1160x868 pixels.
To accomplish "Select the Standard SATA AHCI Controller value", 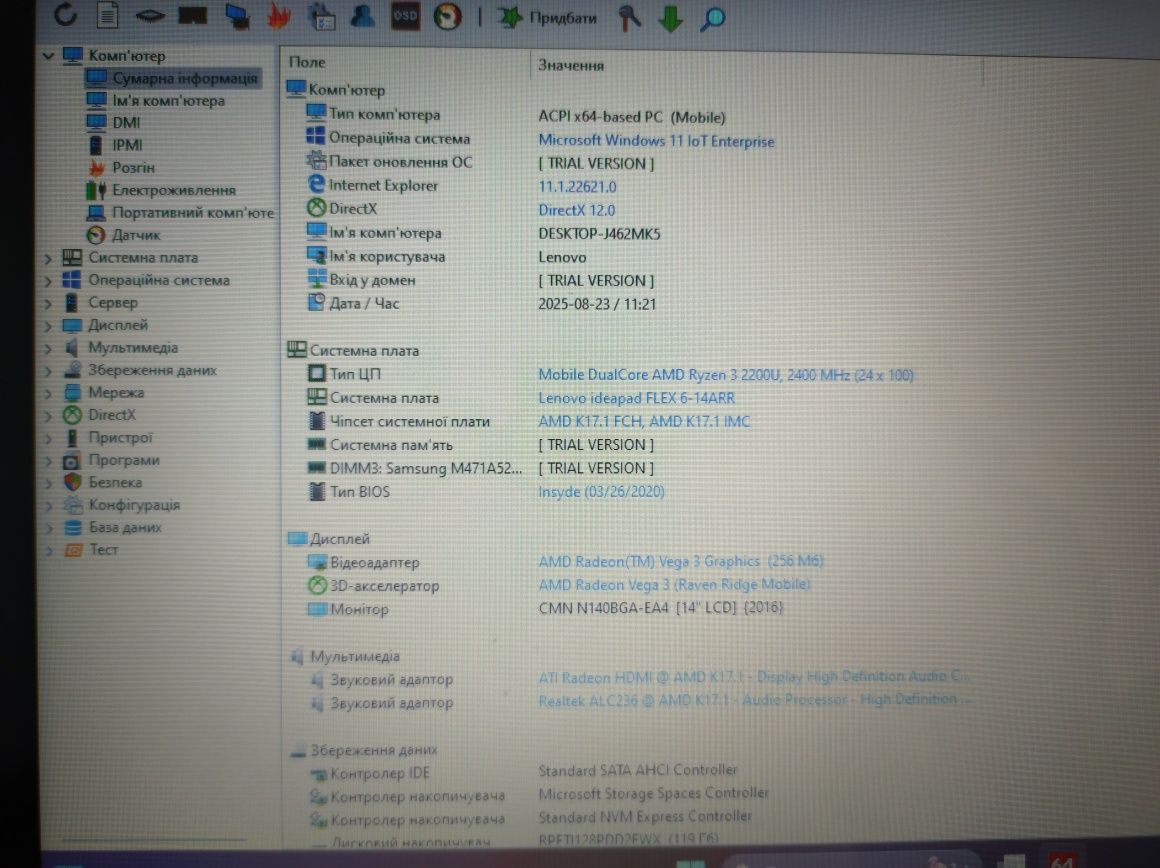I will [x=638, y=770].
